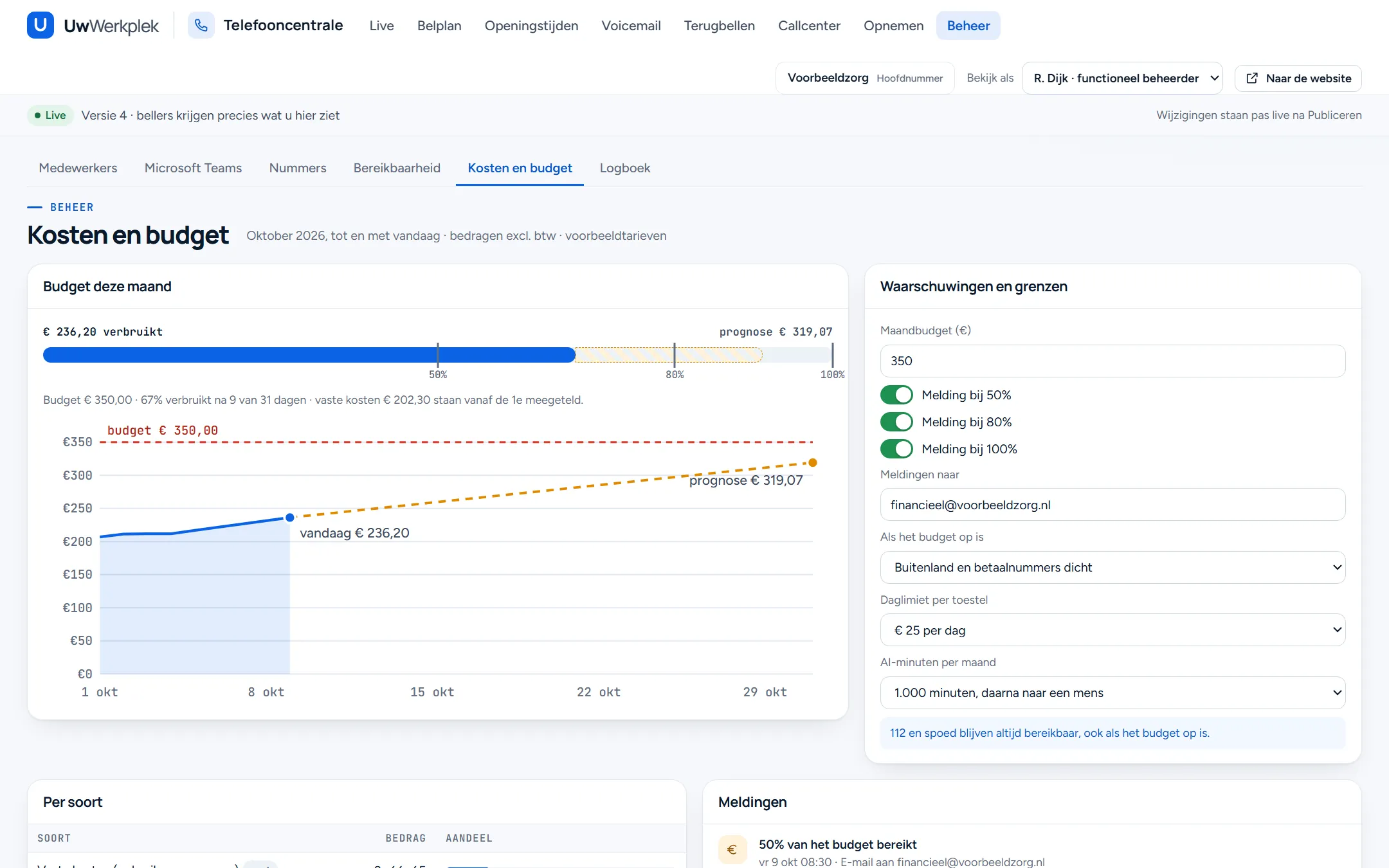Go to Openingstijden in top navigation
1389x868 pixels.
tap(531, 26)
